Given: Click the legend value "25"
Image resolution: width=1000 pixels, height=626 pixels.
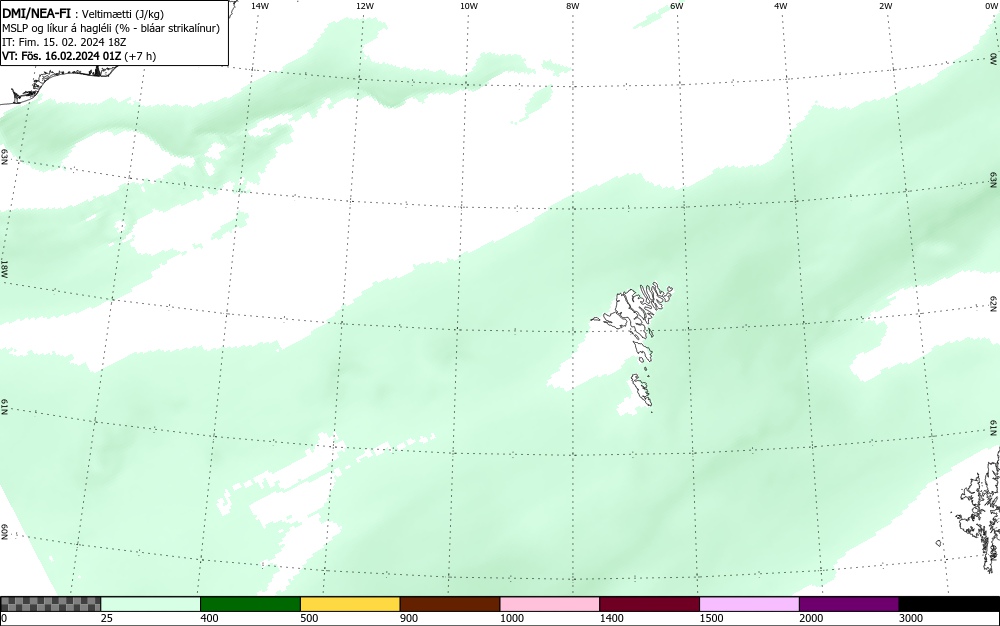Looking at the screenshot, I should click(x=107, y=618).
